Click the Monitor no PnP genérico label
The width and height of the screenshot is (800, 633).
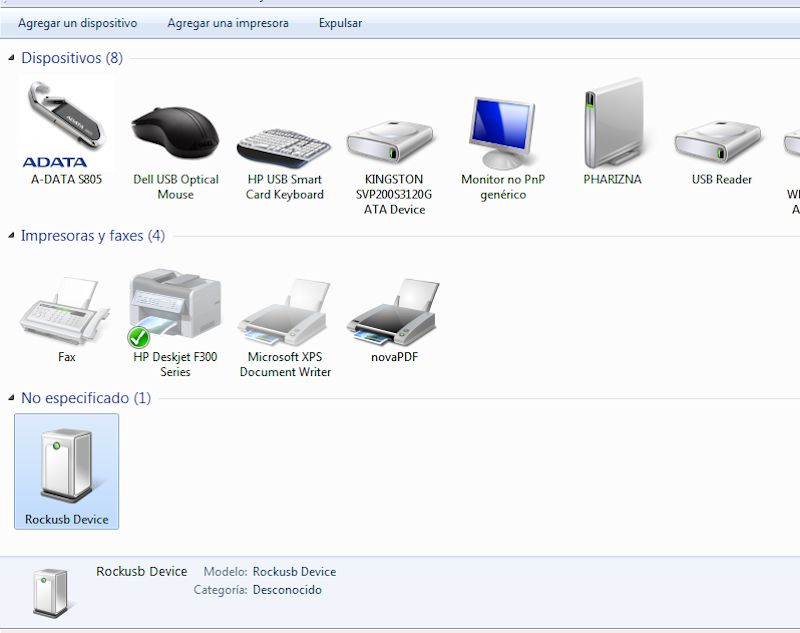tap(503, 187)
